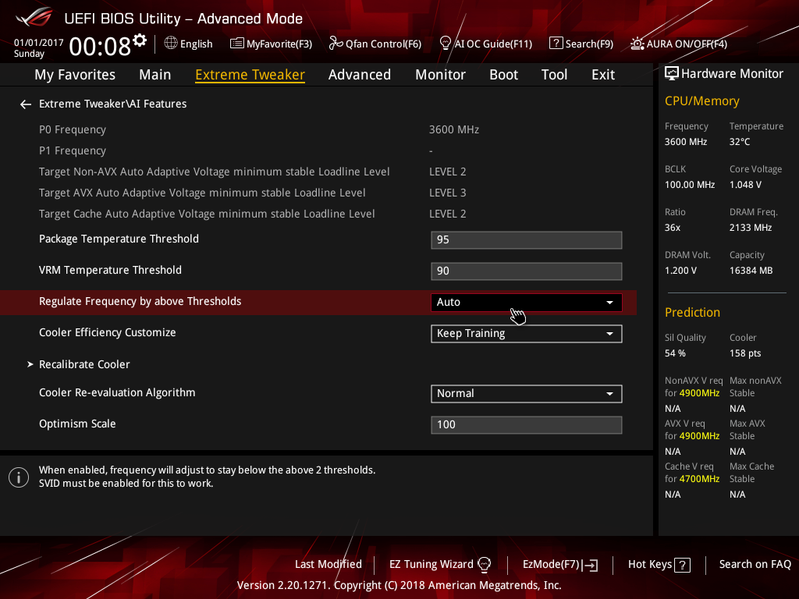Screen dimensions: 799x599
Task: Click Package Temperature Threshold field
Action: 526,240
